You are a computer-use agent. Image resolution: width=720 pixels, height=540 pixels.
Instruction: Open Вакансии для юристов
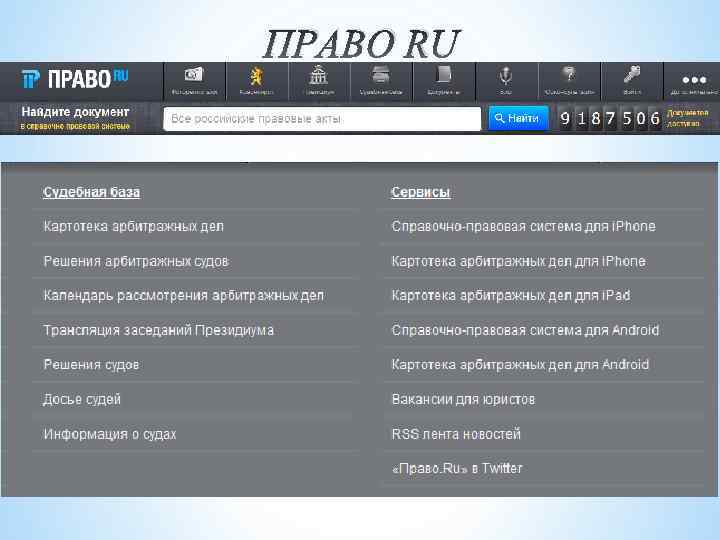tap(463, 399)
